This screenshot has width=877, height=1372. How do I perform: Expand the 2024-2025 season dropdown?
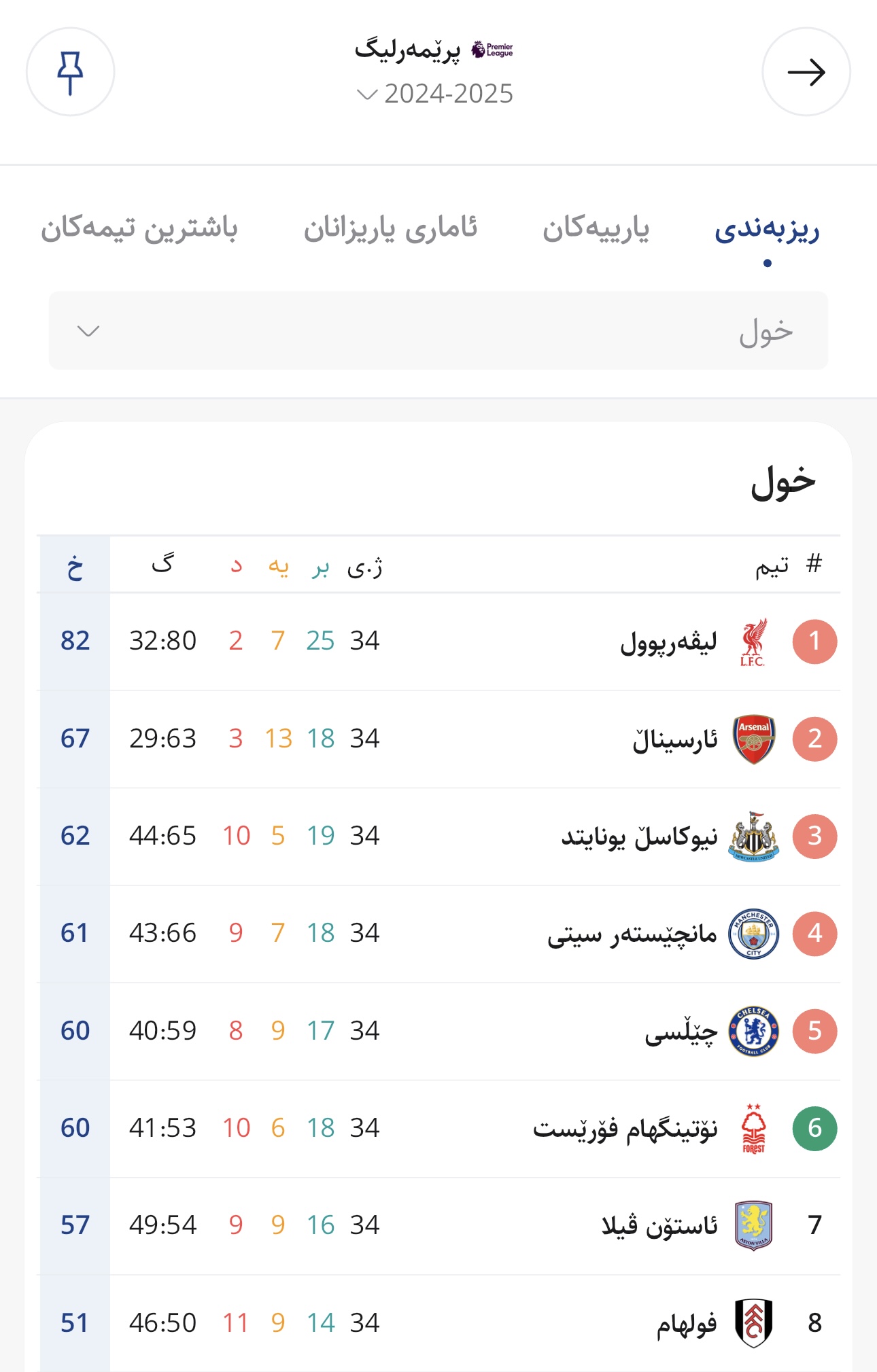(435, 94)
